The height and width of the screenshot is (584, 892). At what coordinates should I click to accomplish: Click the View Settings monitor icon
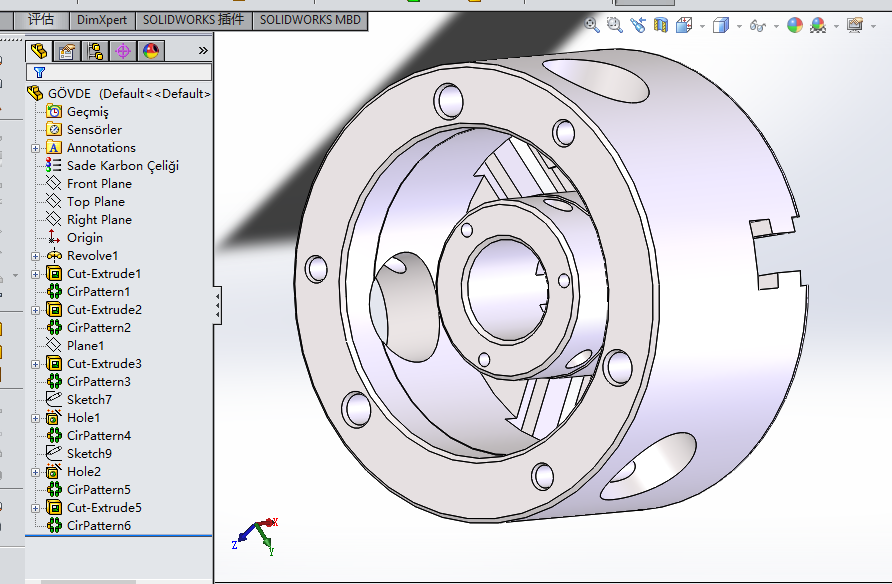click(854, 25)
